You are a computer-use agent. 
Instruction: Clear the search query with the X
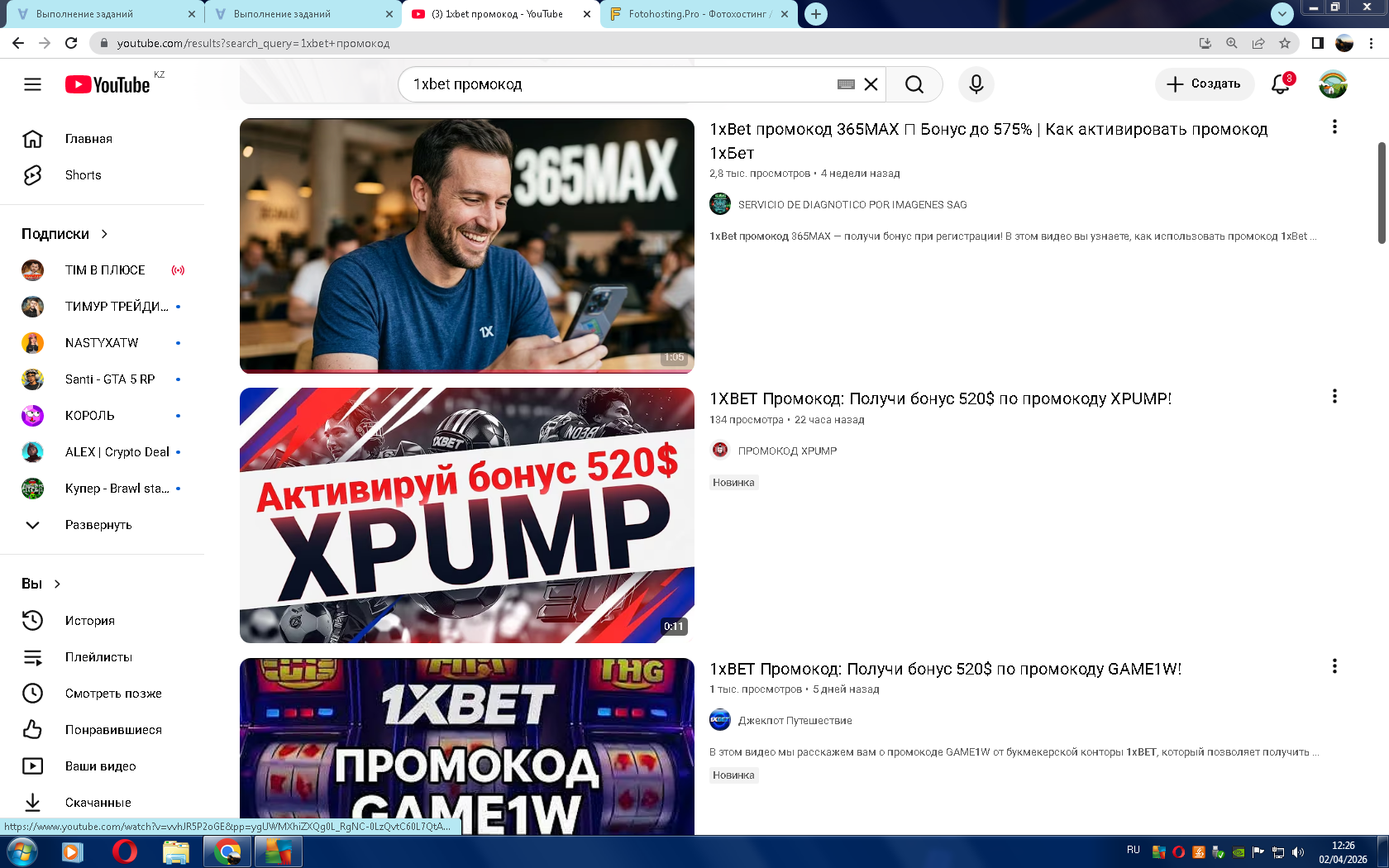click(x=871, y=84)
